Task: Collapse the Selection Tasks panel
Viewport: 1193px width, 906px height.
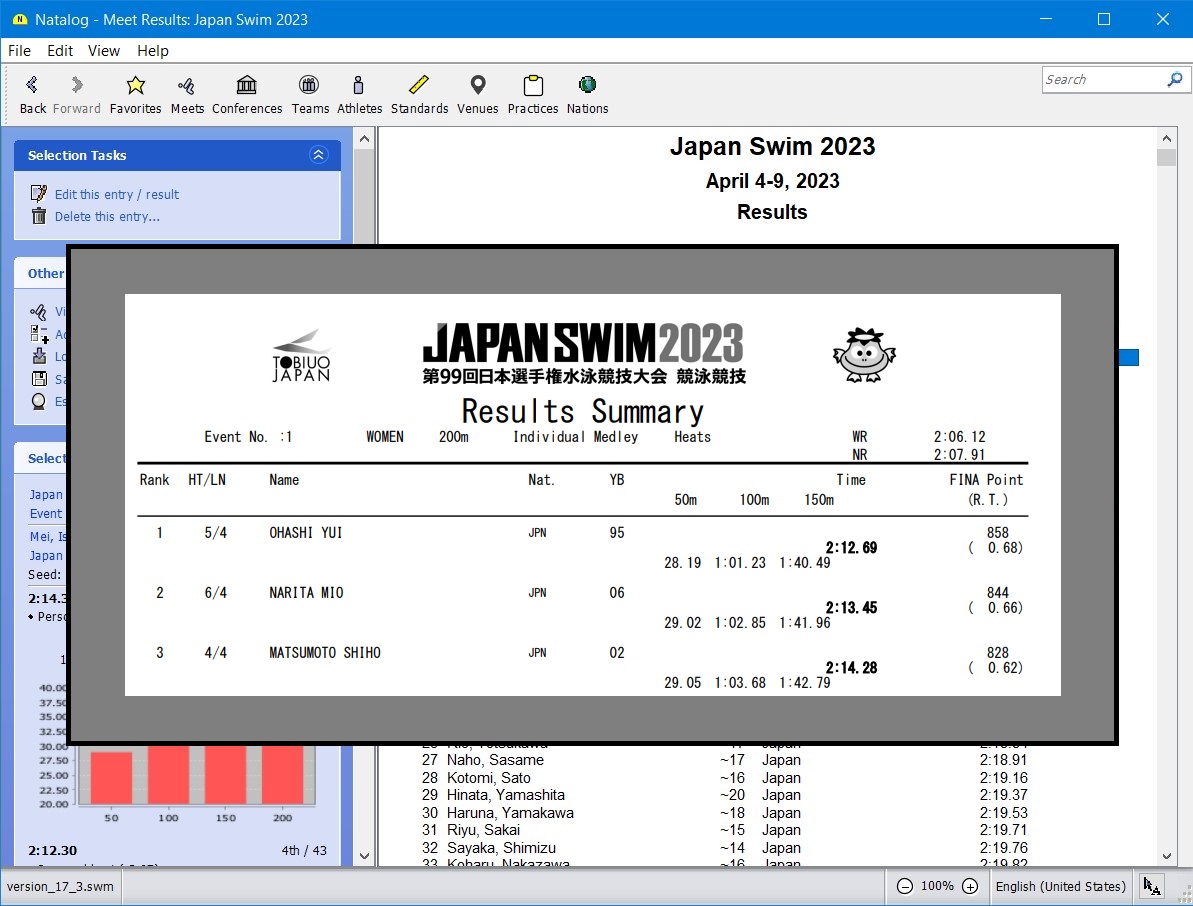Action: pyautogui.click(x=318, y=155)
